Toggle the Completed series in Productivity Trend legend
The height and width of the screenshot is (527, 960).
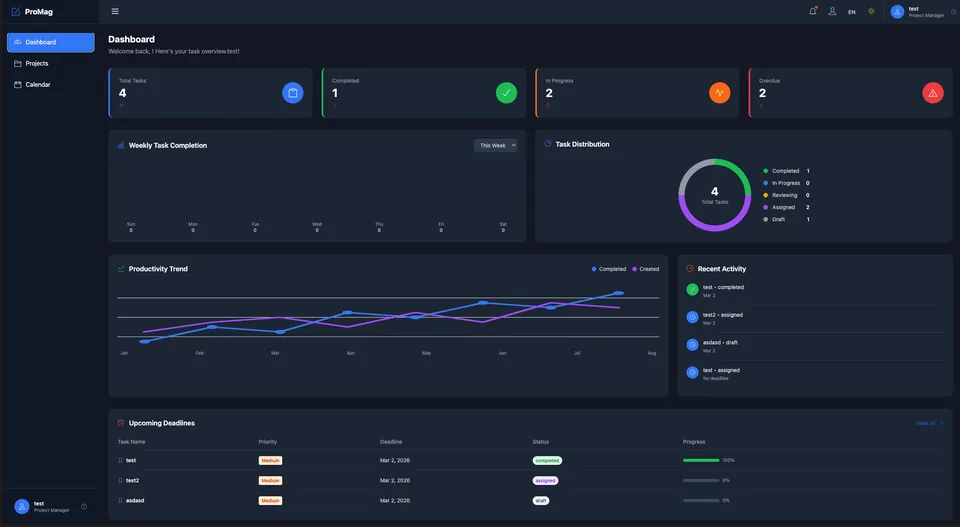tap(609, 269)
